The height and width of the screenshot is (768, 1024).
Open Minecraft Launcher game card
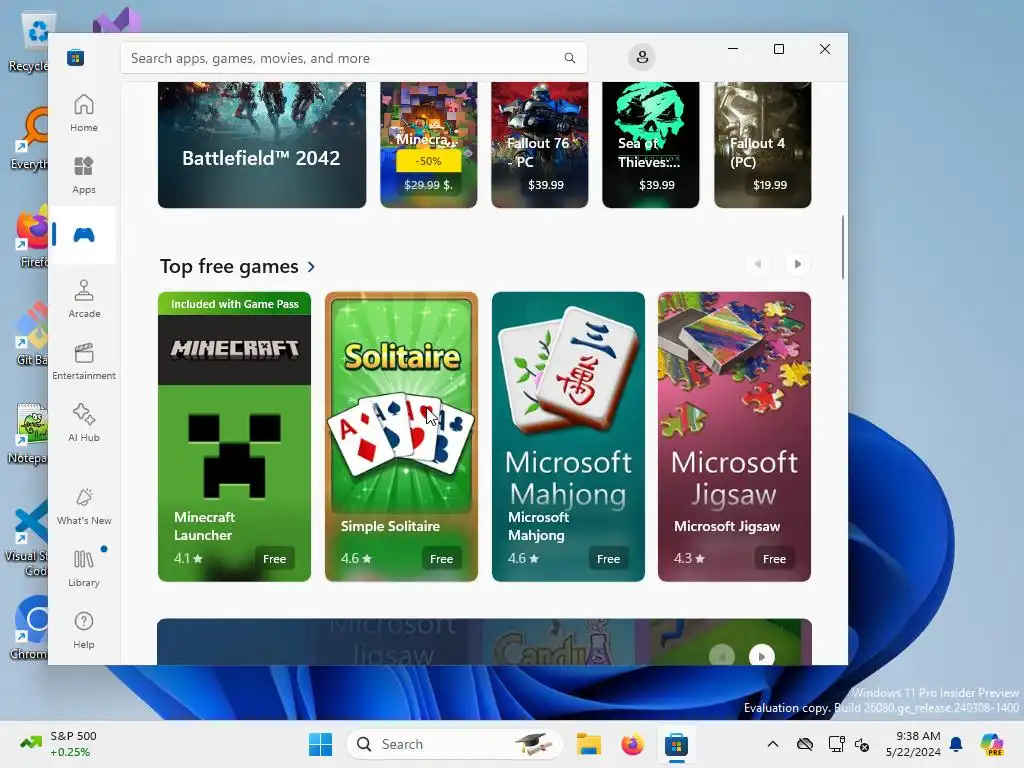coord(234,436)
